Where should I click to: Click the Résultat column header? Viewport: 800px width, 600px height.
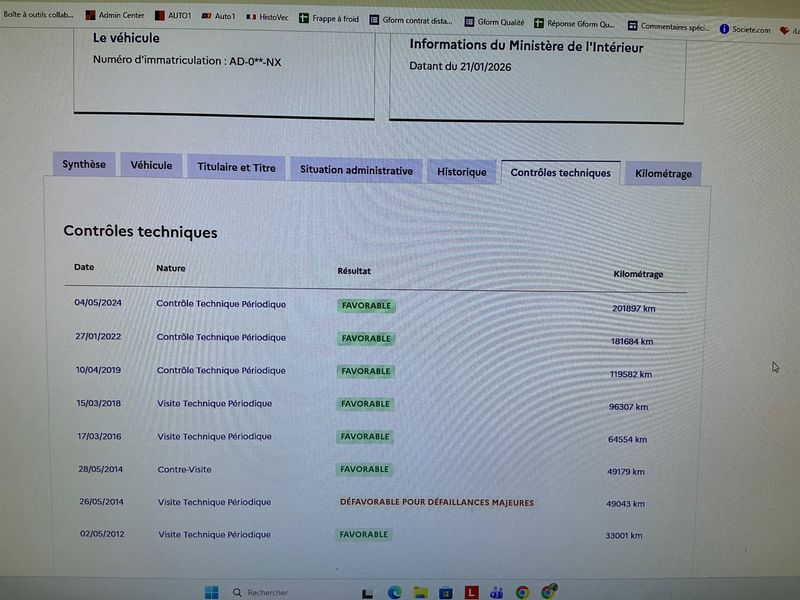point(354,271)
